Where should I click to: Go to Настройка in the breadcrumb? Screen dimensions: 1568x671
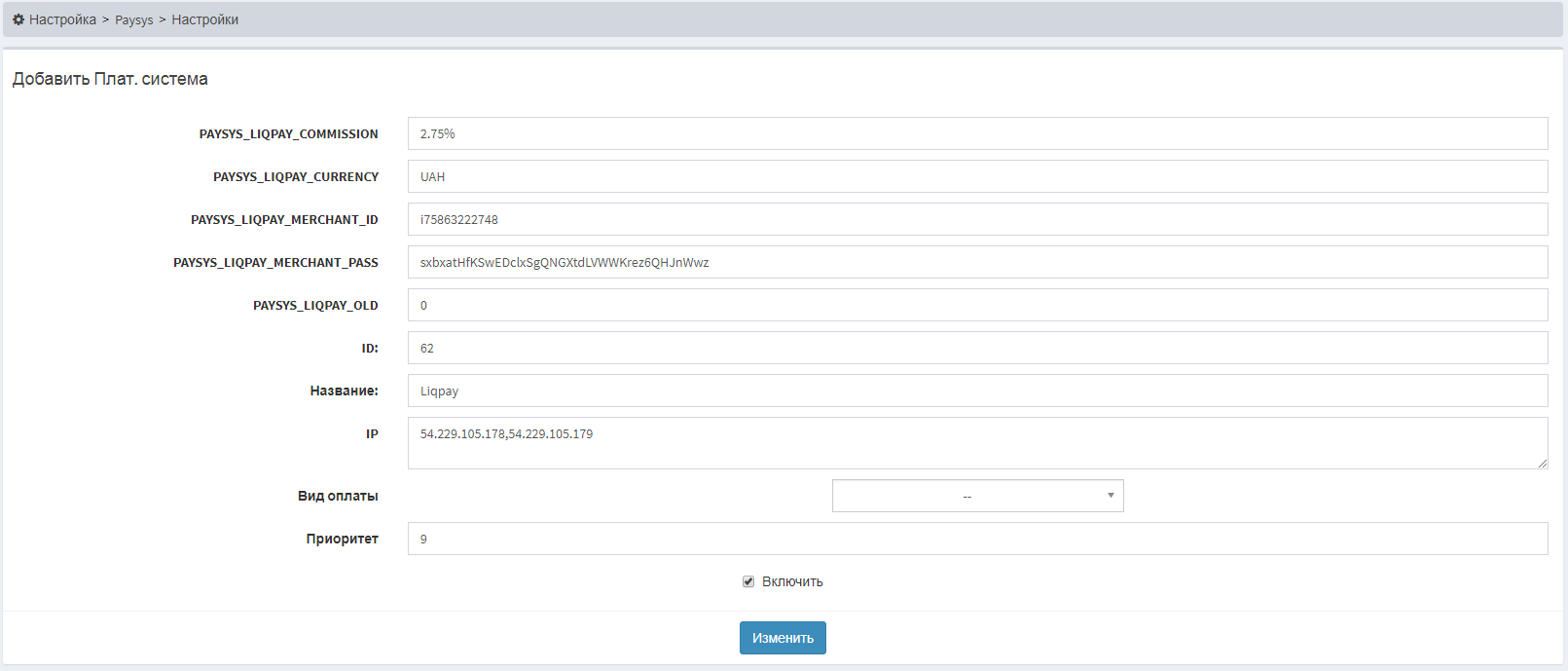pos(62,19)
